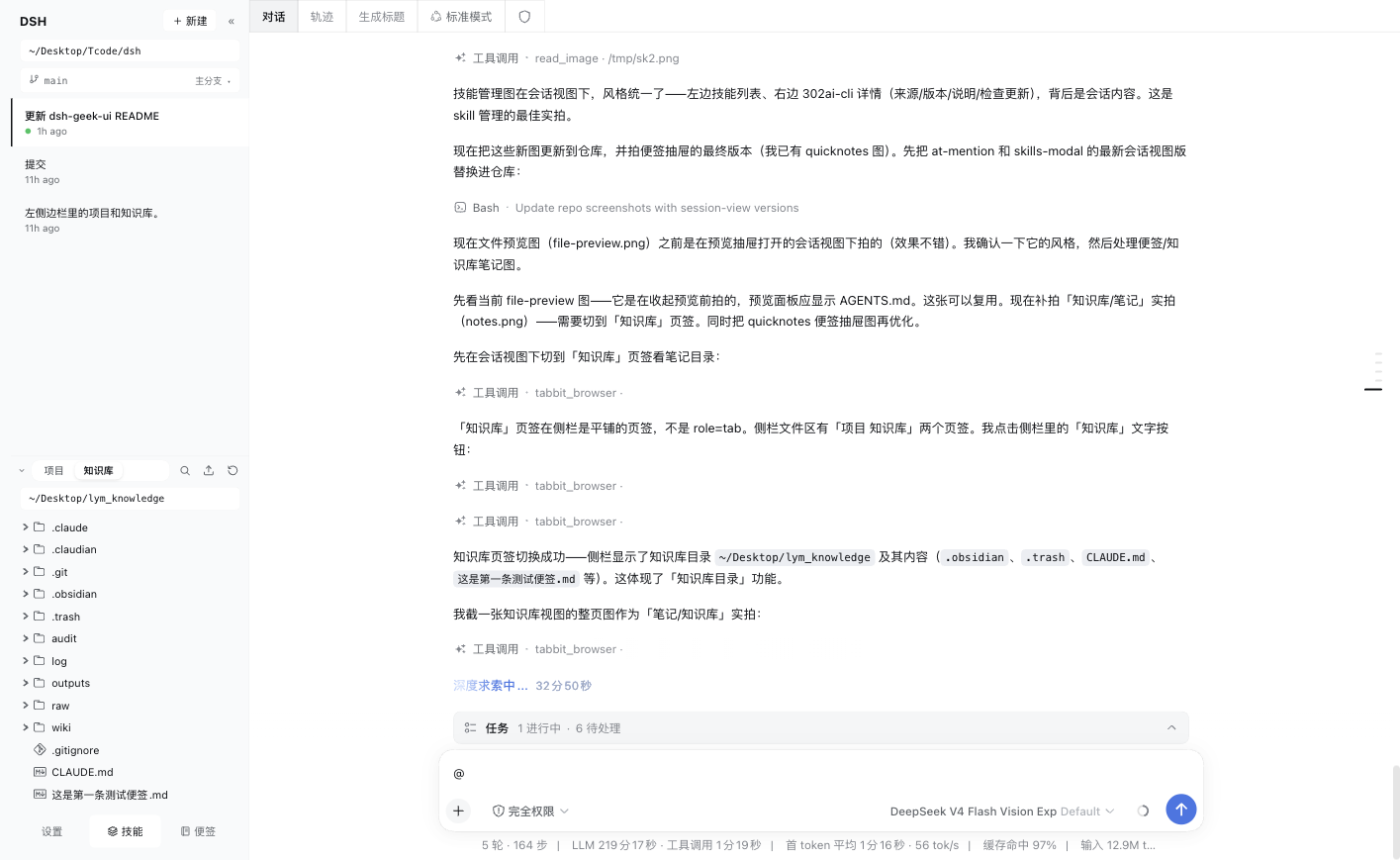Open the .gitignore file

tap(130, 750)
